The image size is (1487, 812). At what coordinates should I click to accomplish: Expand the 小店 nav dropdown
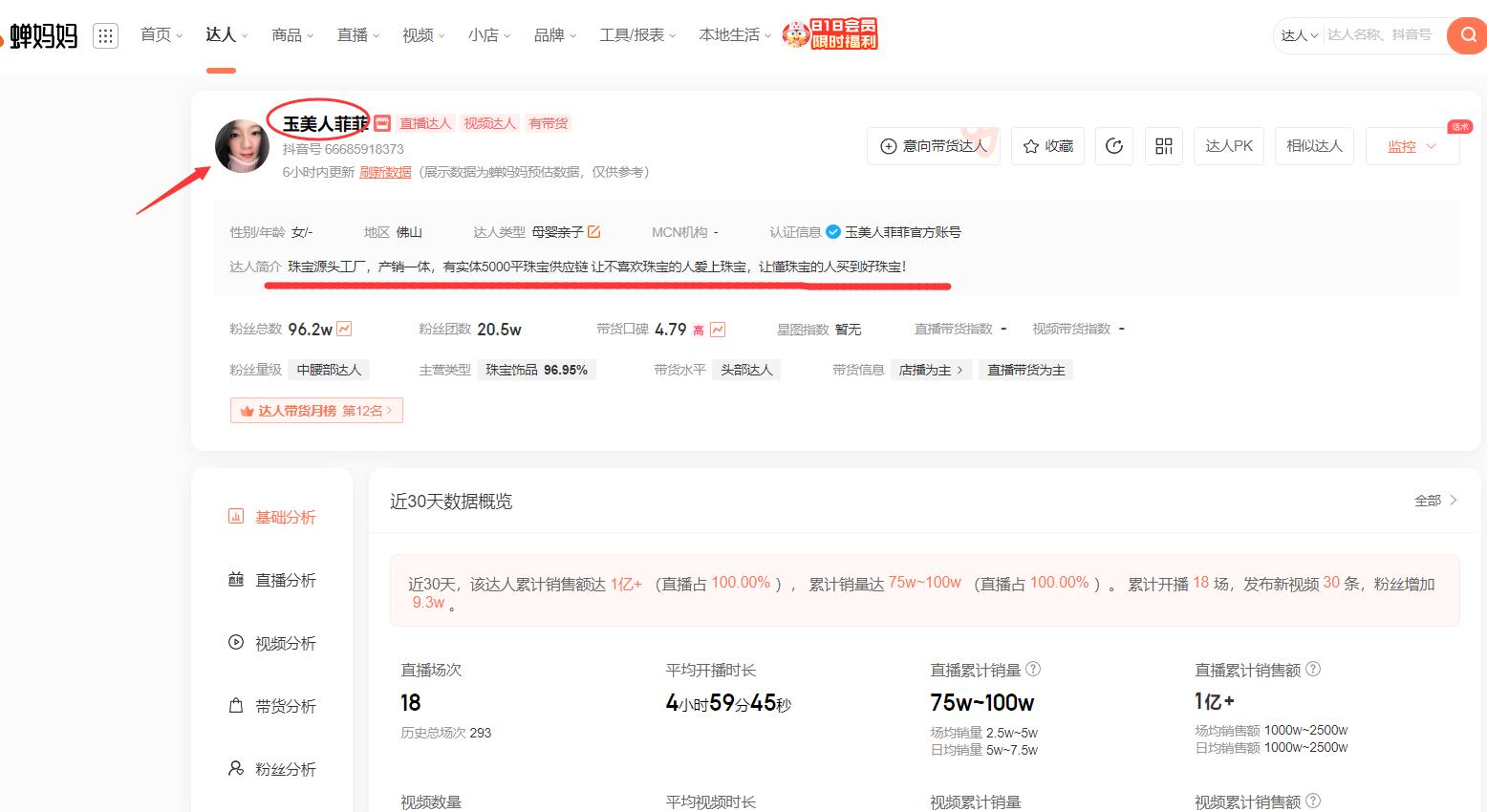pos(489,35)
